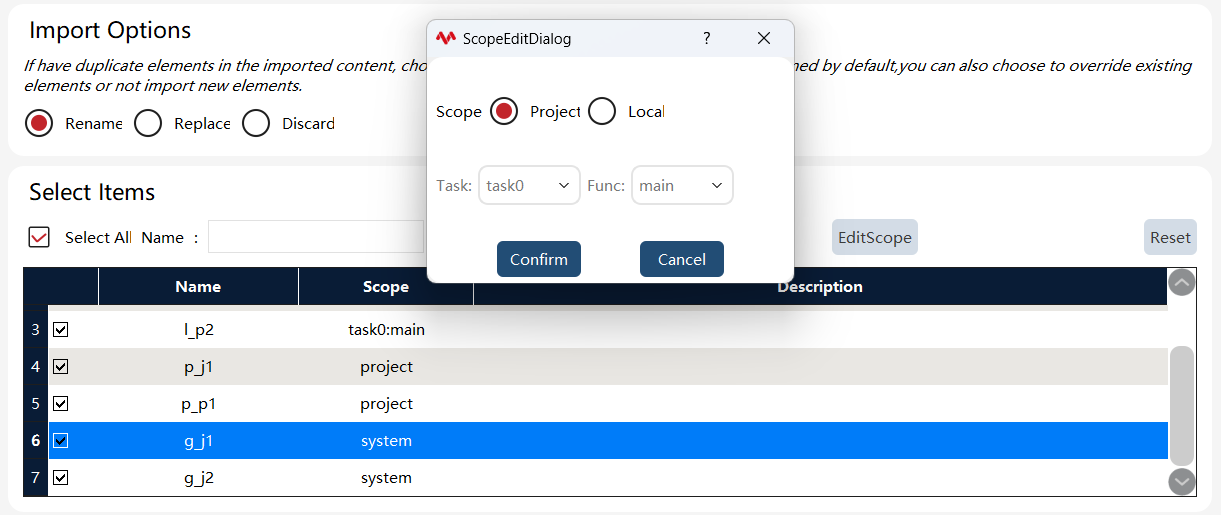
Task: Sort by the Scope column header
Action: click(x=386, y=286)
